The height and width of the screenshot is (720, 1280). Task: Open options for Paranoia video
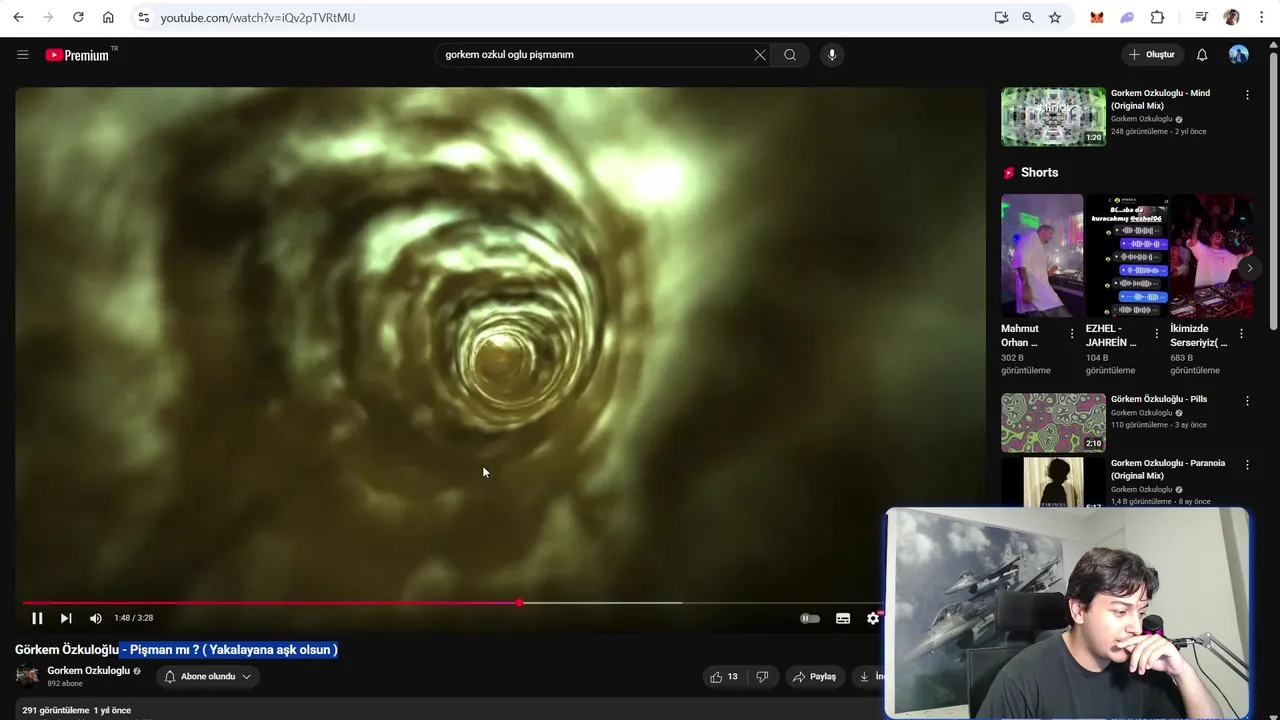coord(1247,465)
